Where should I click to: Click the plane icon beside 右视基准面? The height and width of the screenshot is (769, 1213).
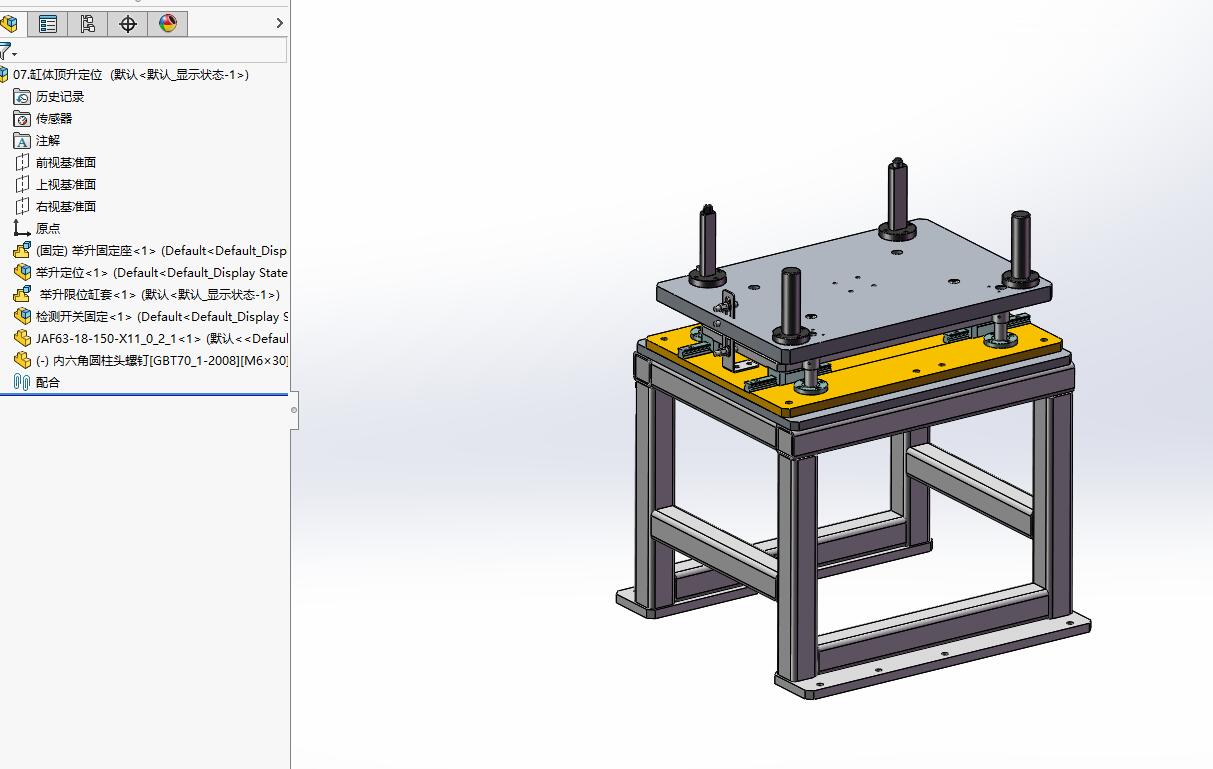[22, 207]
